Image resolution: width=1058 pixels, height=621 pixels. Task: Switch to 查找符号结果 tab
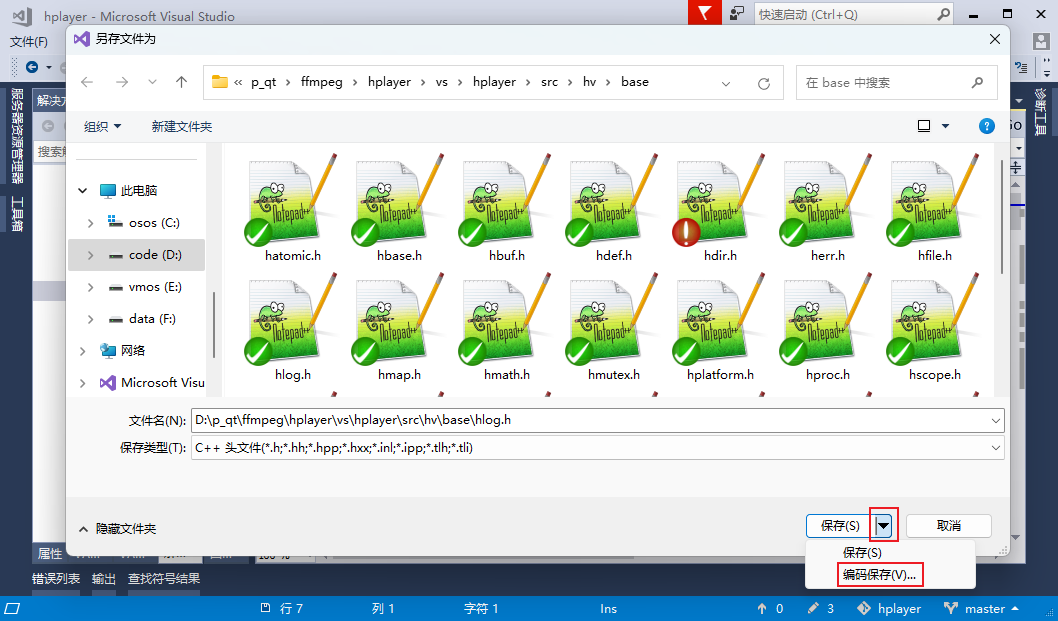click(164, 578)
